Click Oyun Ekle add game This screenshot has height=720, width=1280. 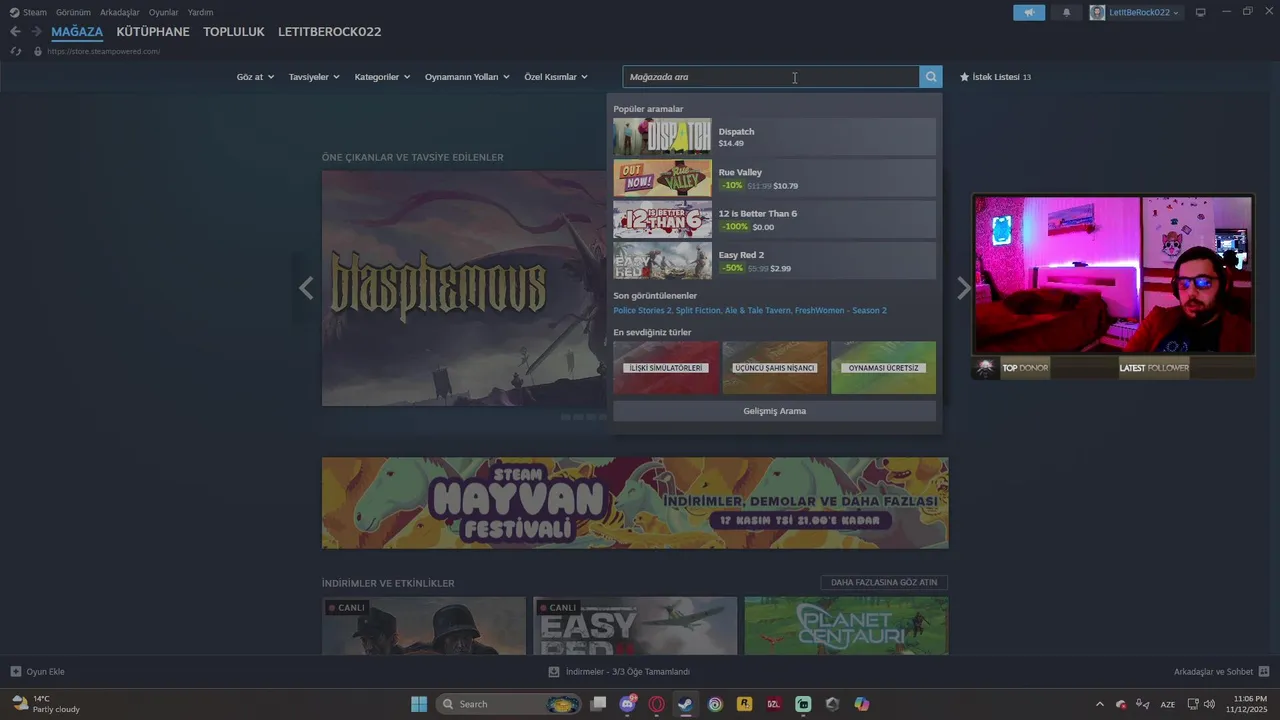coord(38,672)
